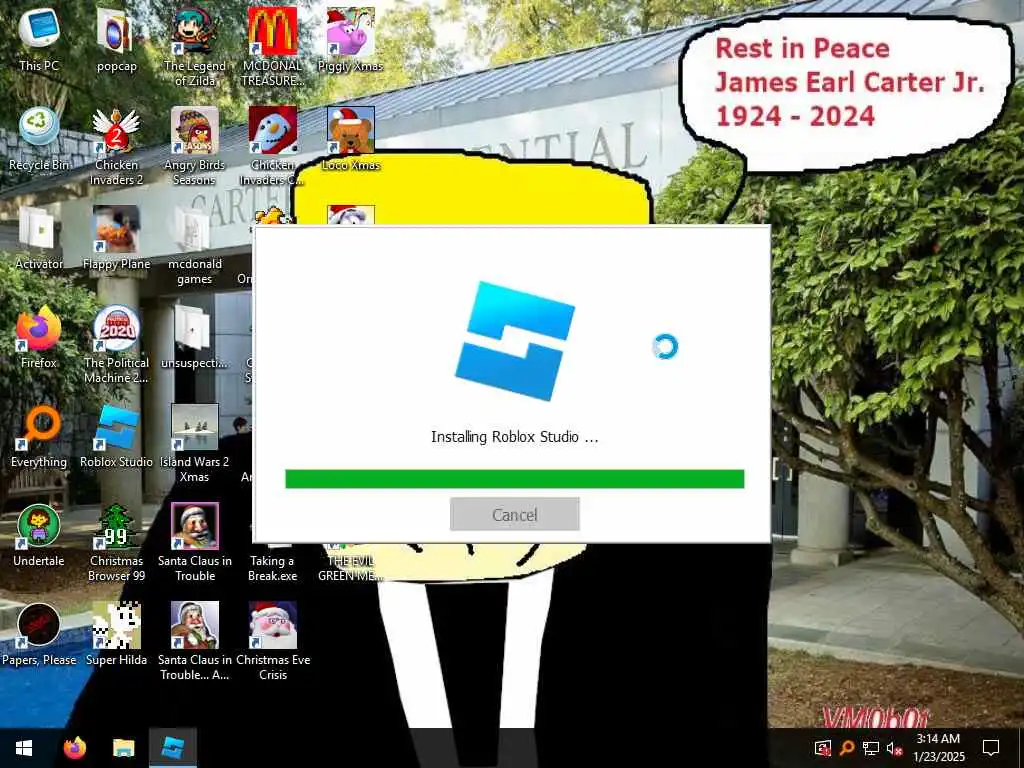The height and width of the screenshot is (768, 1024).
Task: Open the unsuspecti... desktop file
Action: click(x=195, y=337)
